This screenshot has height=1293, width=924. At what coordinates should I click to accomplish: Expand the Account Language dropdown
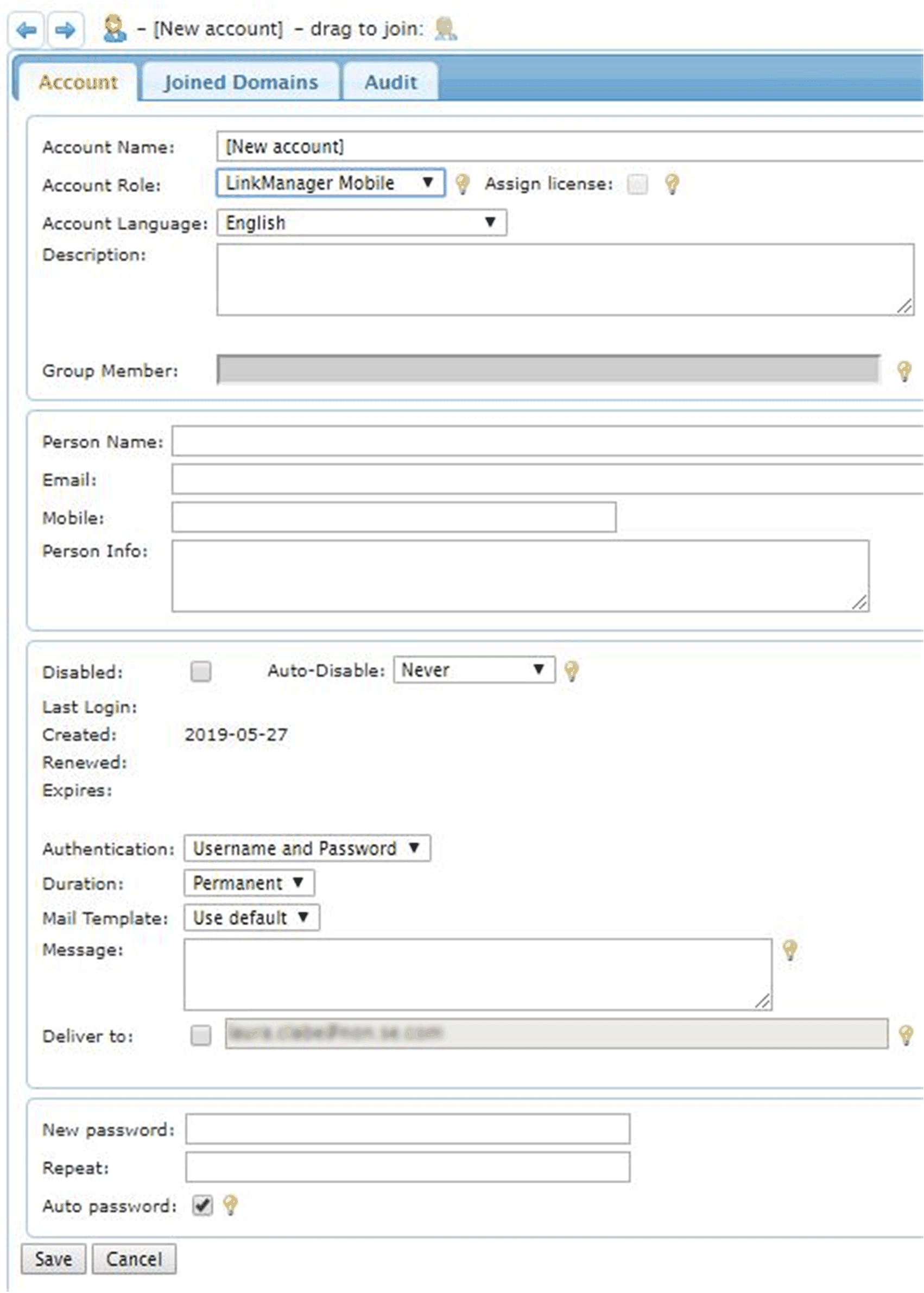tap(361, 223)
